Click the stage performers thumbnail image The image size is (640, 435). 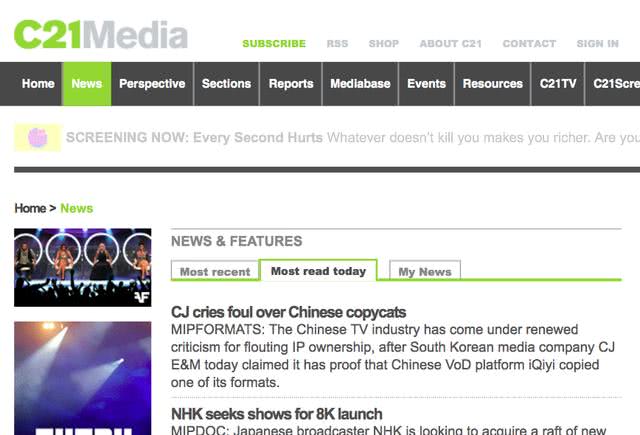tap(82, 267)
